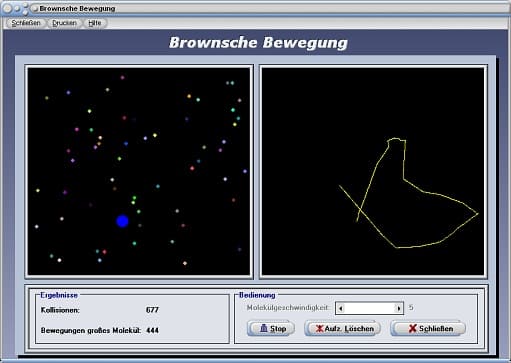Click the Schließen button with red X
511x363 pixels.
(x=428, y=328)
